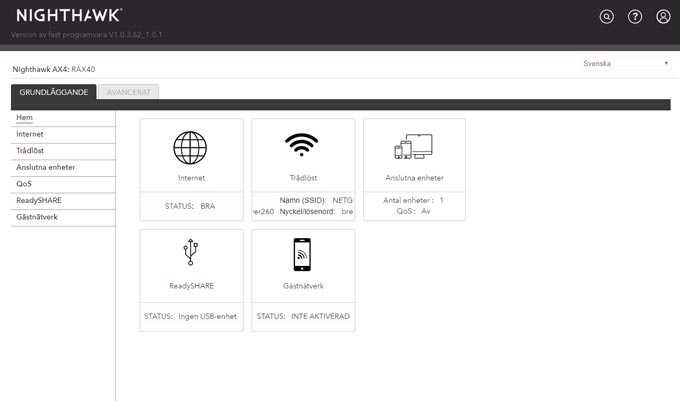The height and width of the screenshot is (401, 680).
Task: Click the Nighthawk AX4: RAX40 model text
Action: [x=54, y=69]
